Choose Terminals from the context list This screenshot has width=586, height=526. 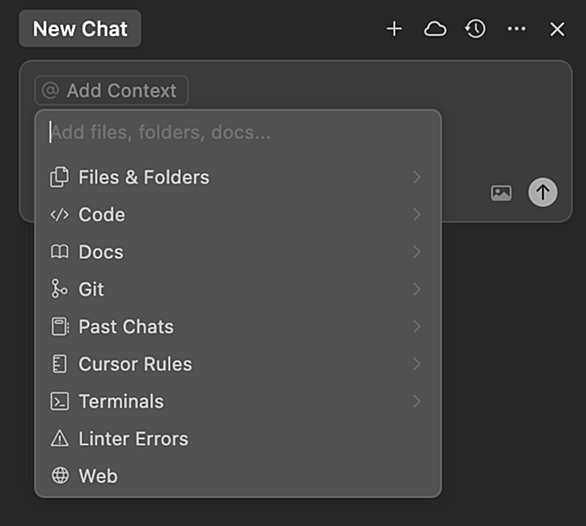(238, 401)
